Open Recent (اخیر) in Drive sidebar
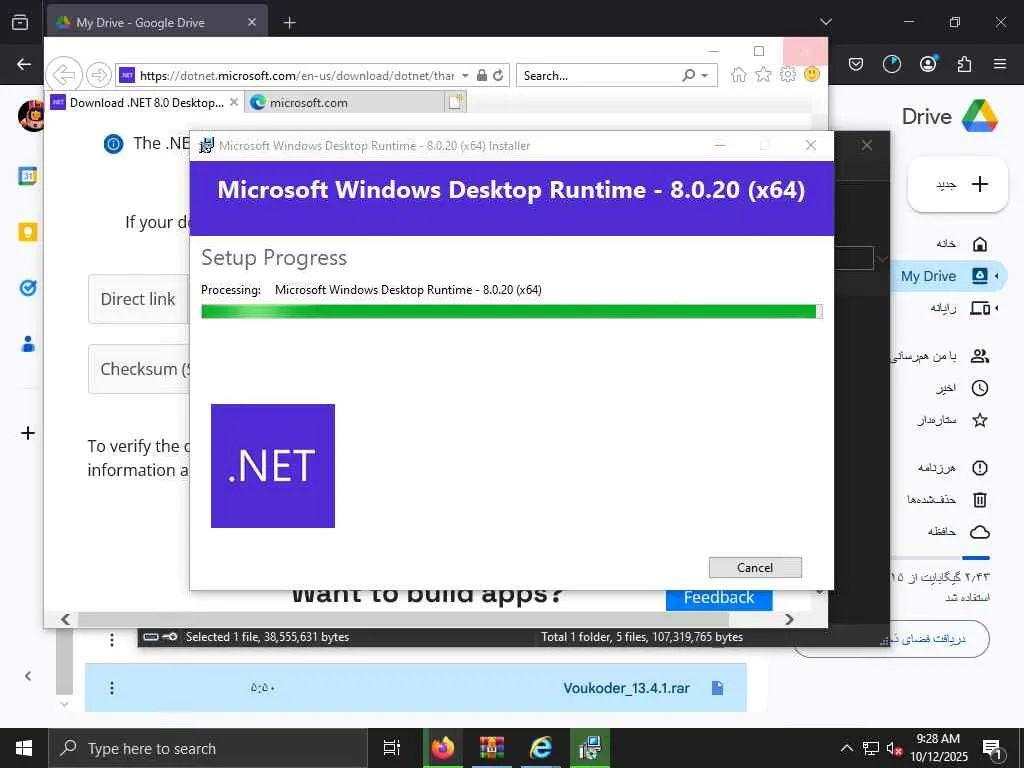The width and height of the screenshot is (1024, 768). pyautogui.click(x=961, y=388)
